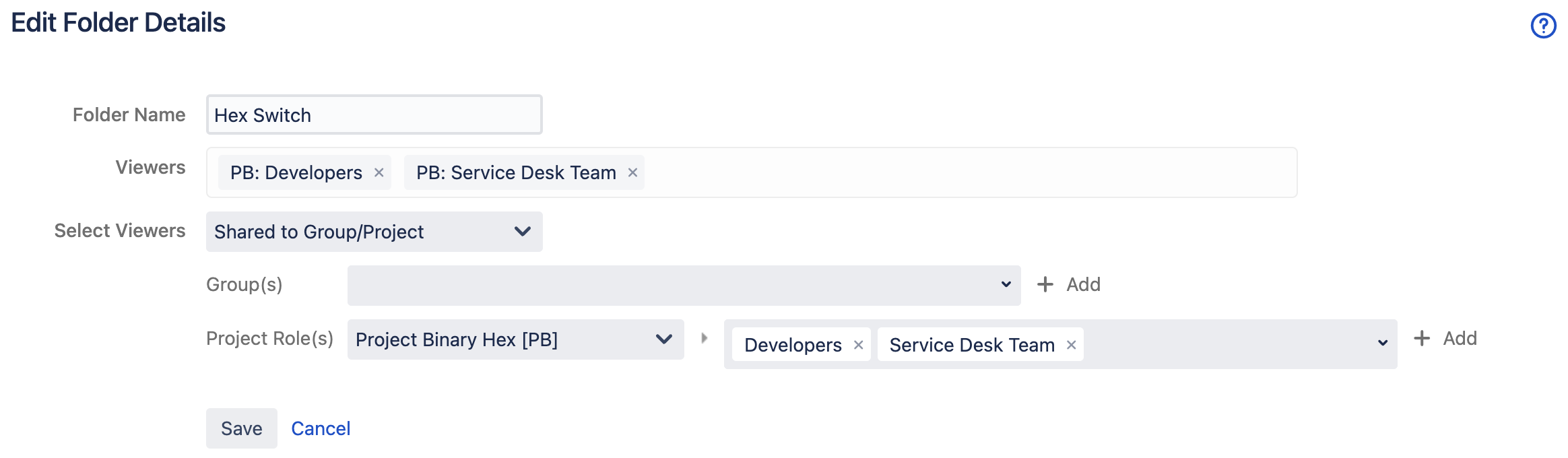Select the PB: Developers viewer tag

(x=296, y=173)
